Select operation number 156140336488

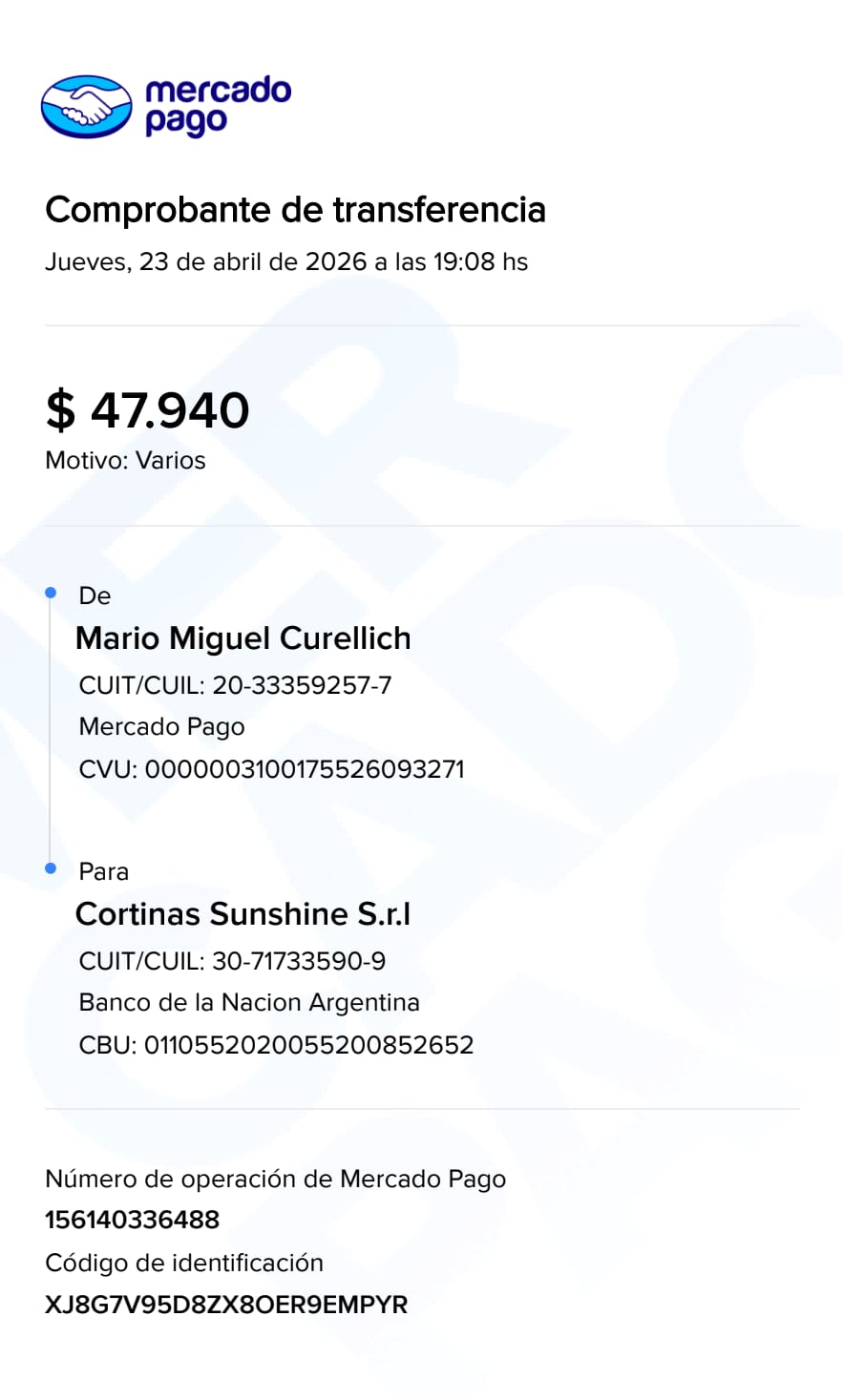click(x=132, y=1220)
